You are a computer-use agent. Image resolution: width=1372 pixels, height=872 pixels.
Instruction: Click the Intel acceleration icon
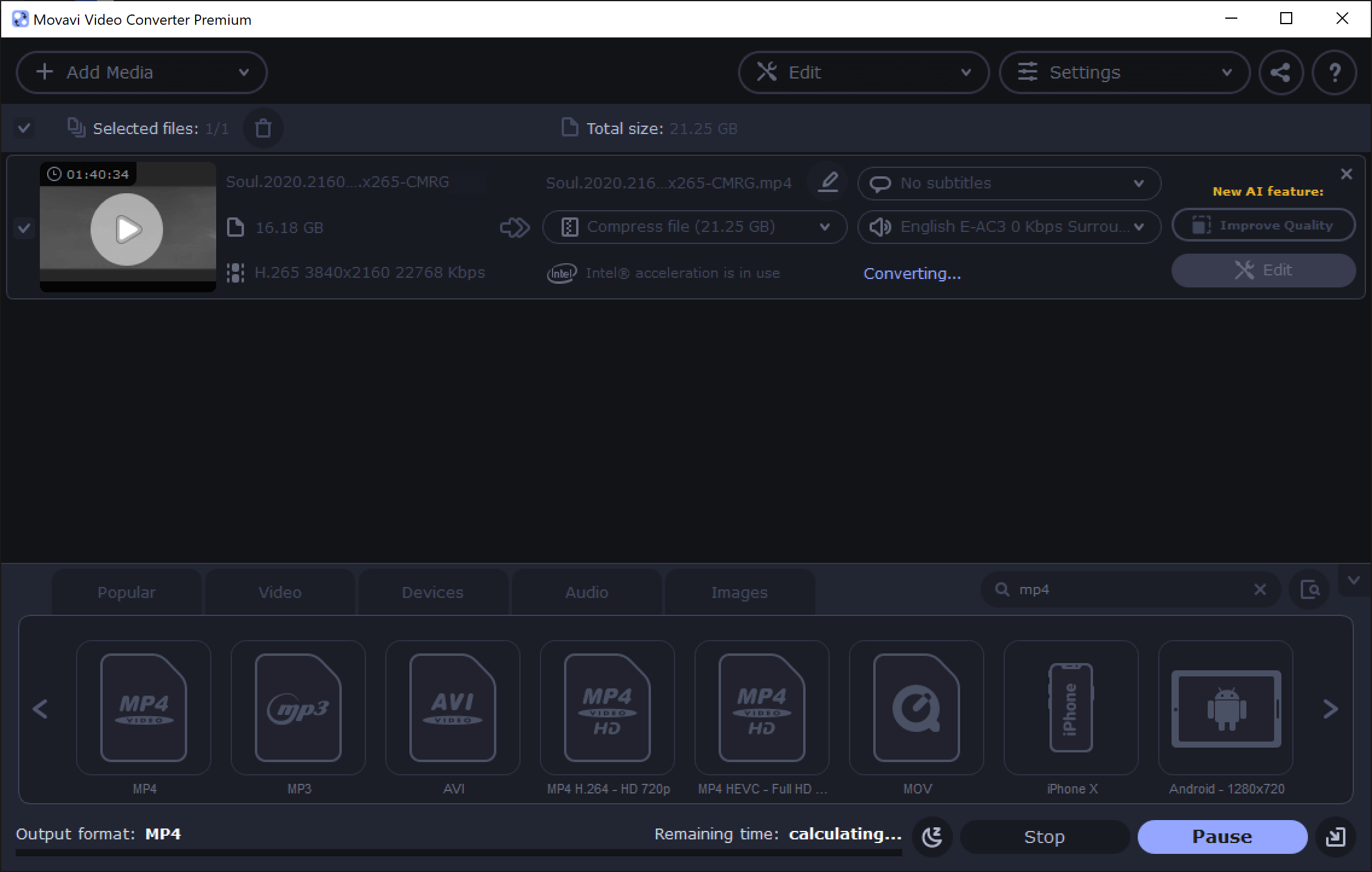(x=562, y=274)
